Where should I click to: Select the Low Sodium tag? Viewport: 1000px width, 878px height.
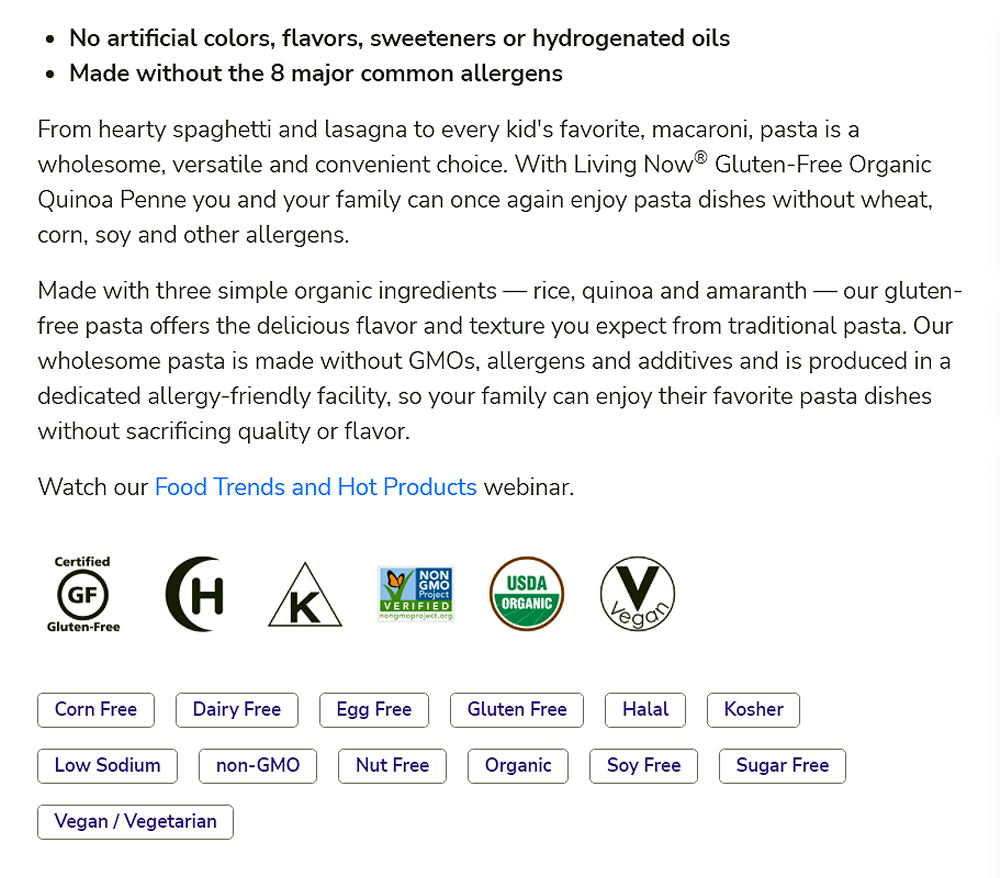pyautogui.click(x=107, y=766)
